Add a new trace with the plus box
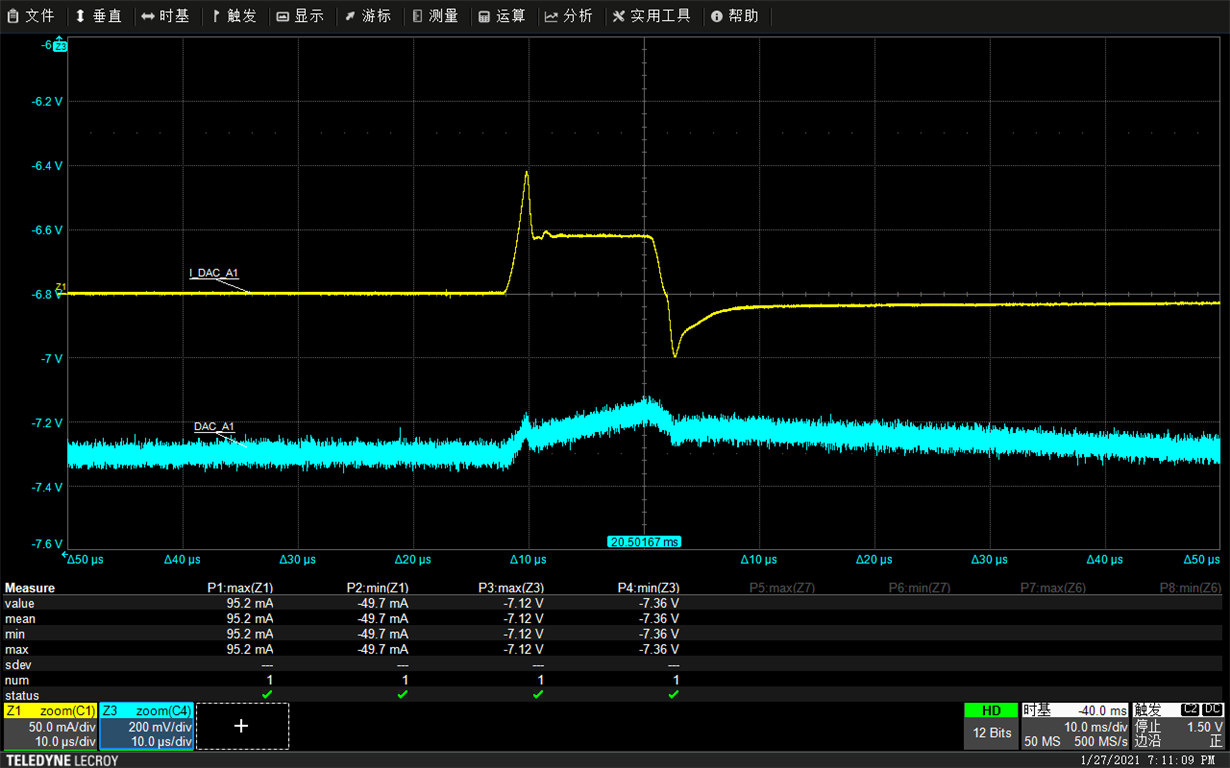This screenshot has height=768, width=1230. [241, 726]
